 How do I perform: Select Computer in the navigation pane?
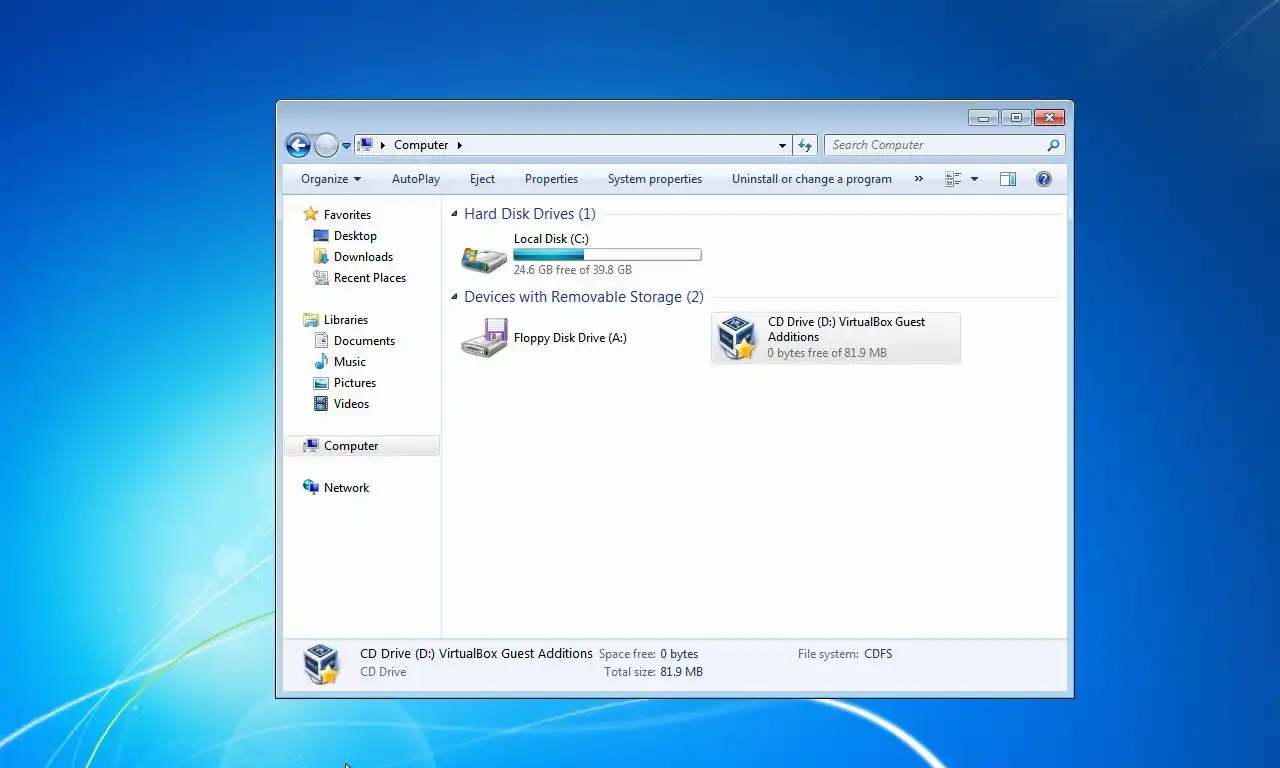click(351, 446)
